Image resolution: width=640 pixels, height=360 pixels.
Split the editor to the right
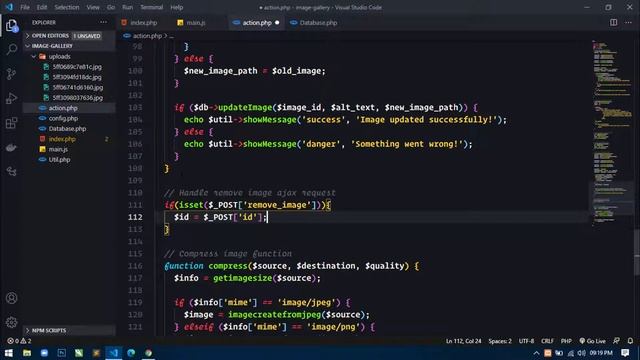click(613, 22)
